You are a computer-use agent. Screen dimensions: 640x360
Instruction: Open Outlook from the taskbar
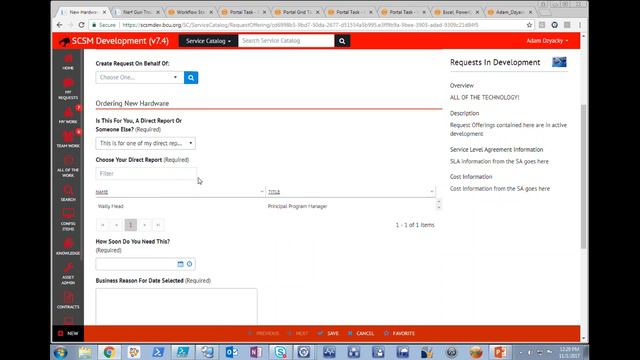coord(231,352)
